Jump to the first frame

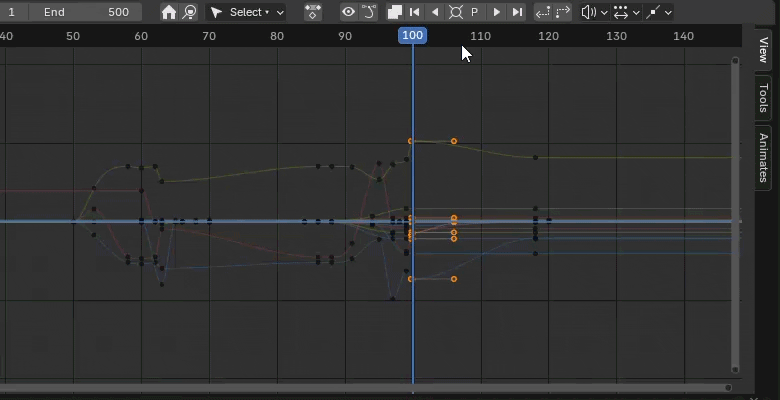415,12
